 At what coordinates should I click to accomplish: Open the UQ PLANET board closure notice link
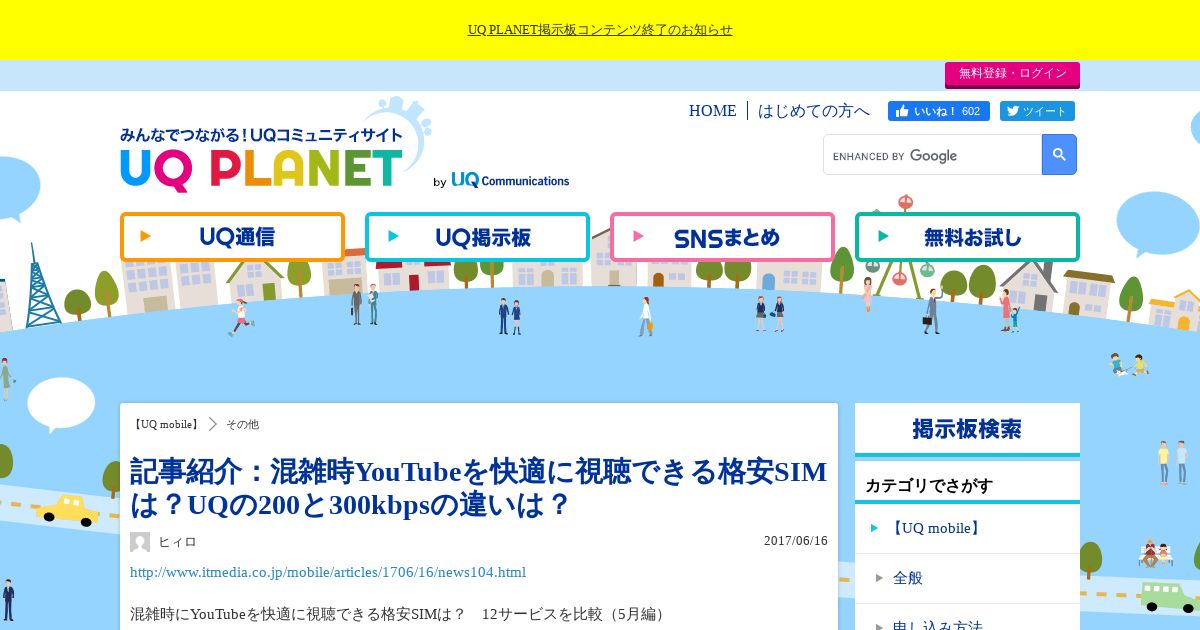[x=600, y=30]
